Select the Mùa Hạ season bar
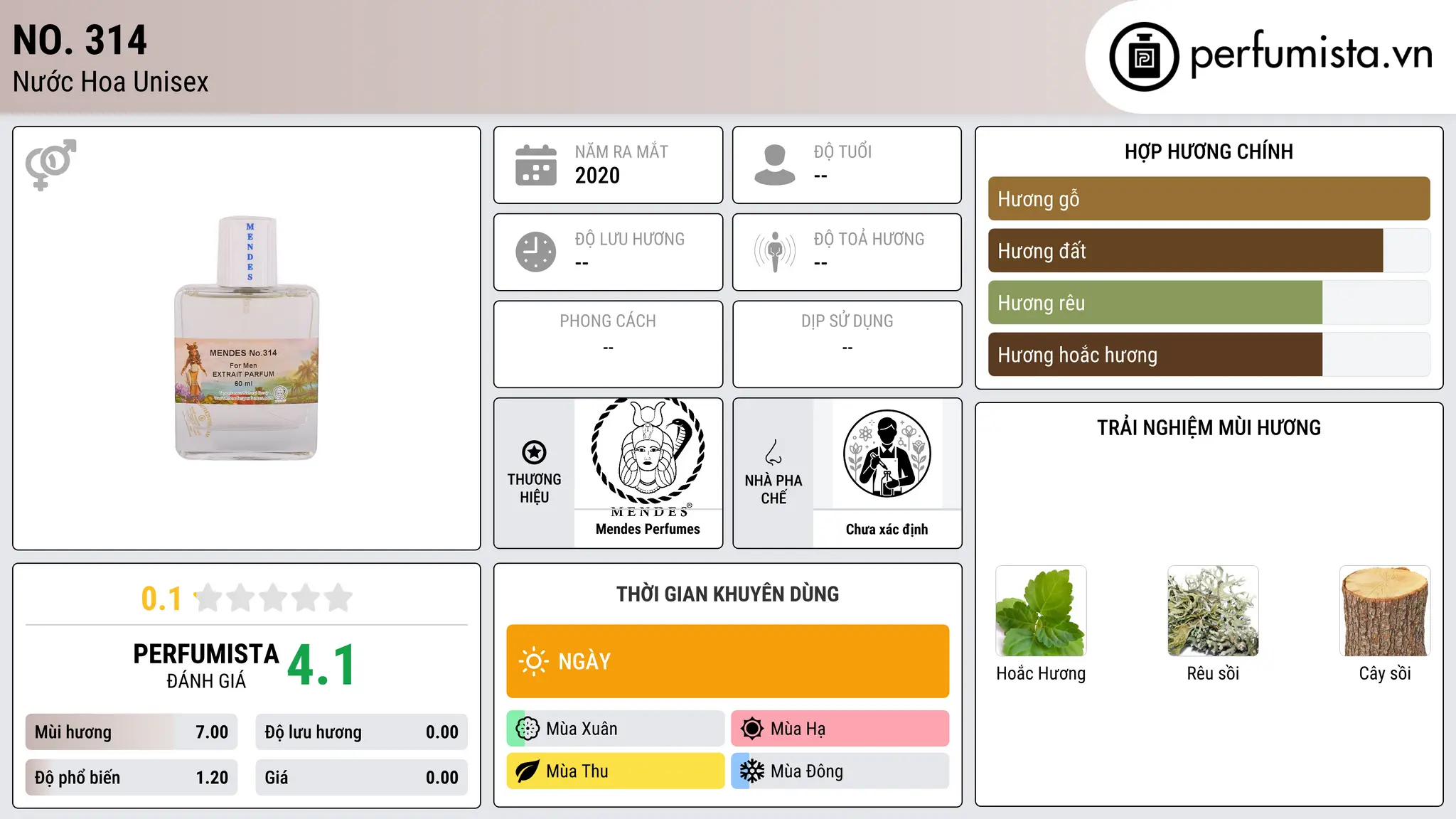 click(840, 729)
